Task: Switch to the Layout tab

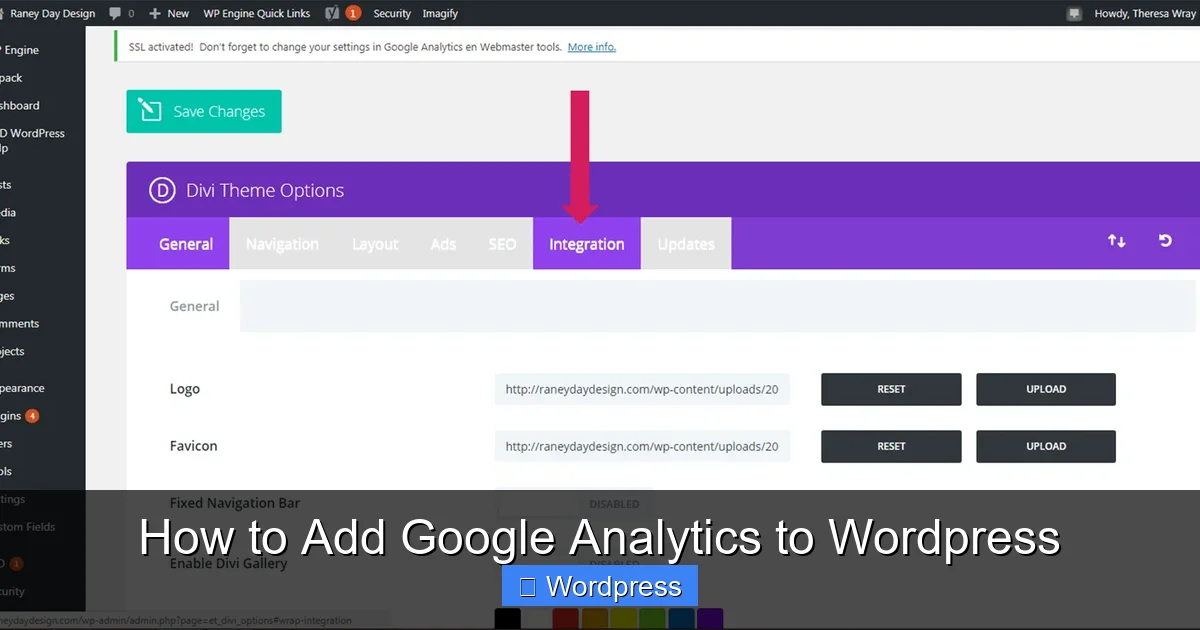Action: coord(375,243)
